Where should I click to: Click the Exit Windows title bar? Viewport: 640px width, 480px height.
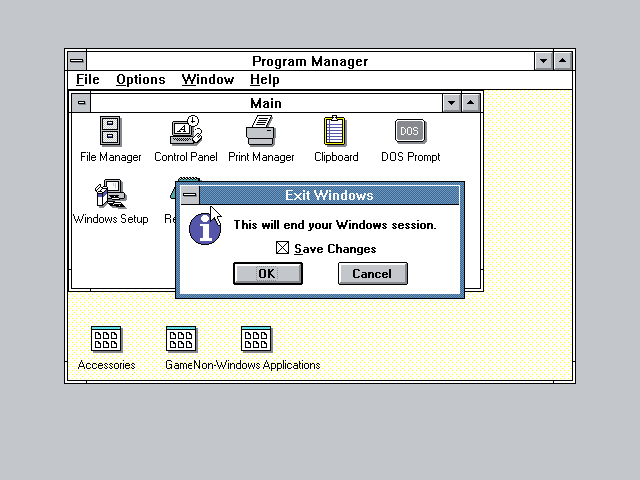pos(329,195)
